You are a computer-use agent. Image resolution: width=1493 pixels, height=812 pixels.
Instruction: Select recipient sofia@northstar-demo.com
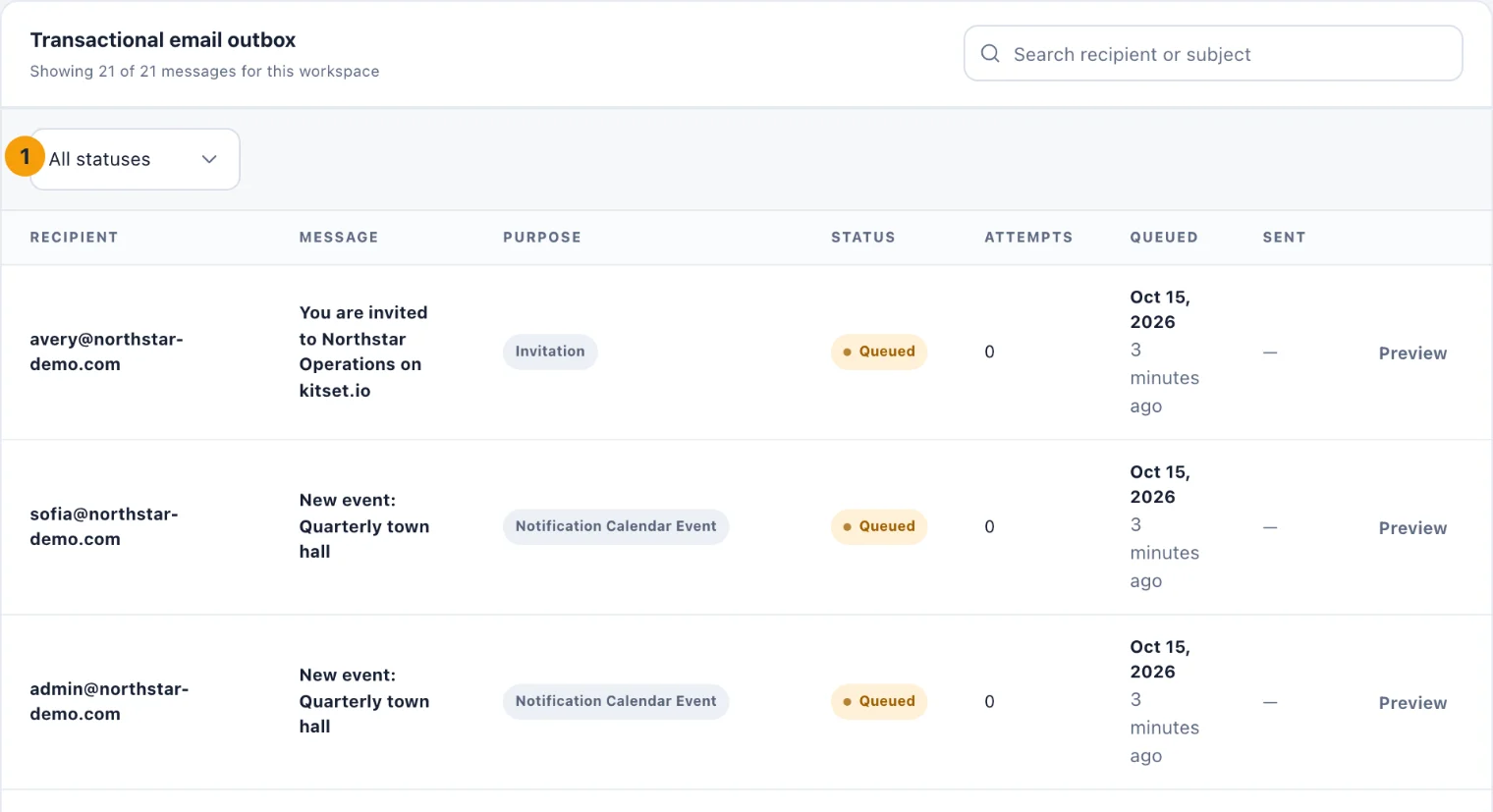coord(104,526)
